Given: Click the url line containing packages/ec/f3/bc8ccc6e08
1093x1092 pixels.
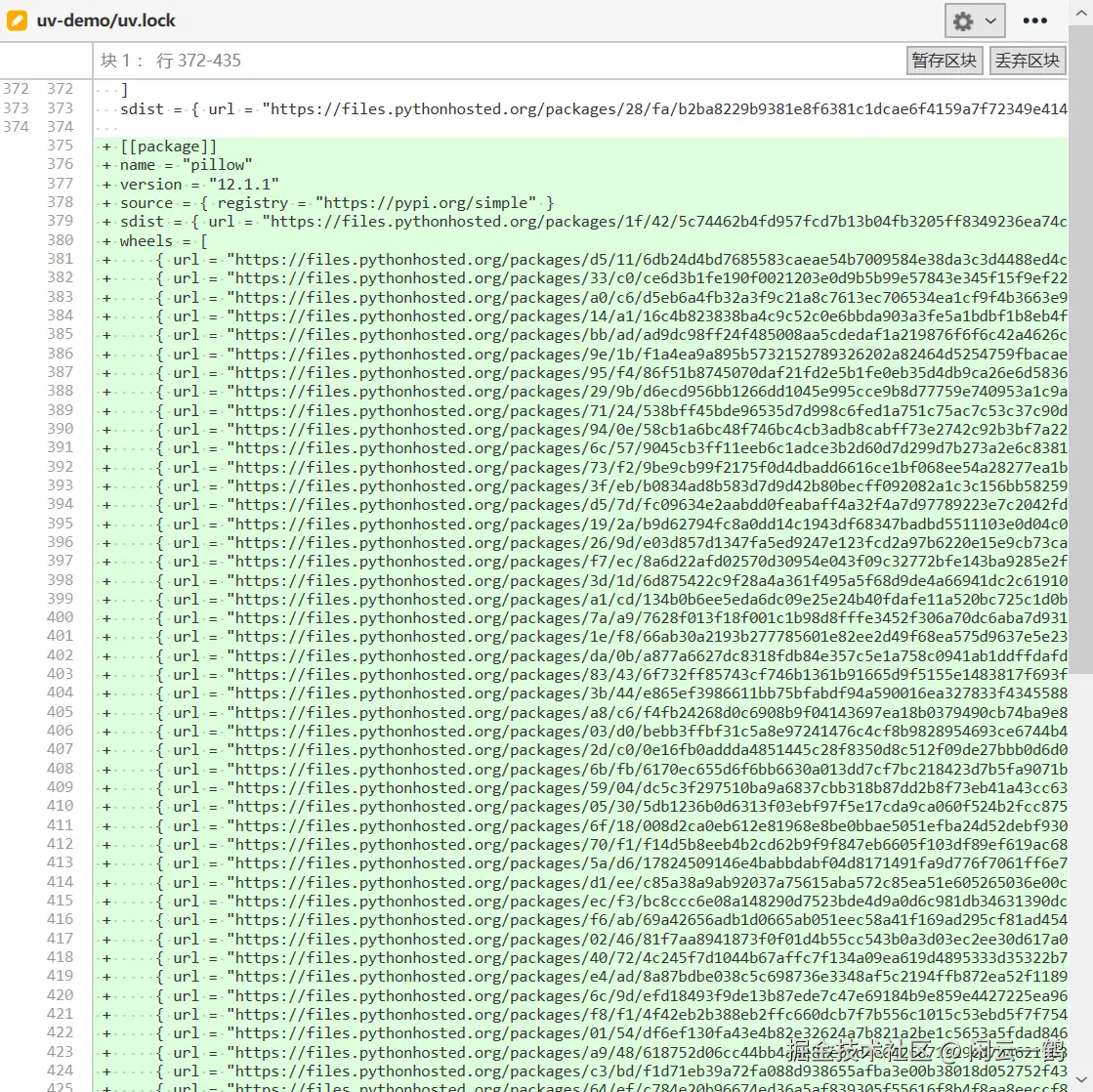Looking at the screenshot, I should tap(580, 902).
